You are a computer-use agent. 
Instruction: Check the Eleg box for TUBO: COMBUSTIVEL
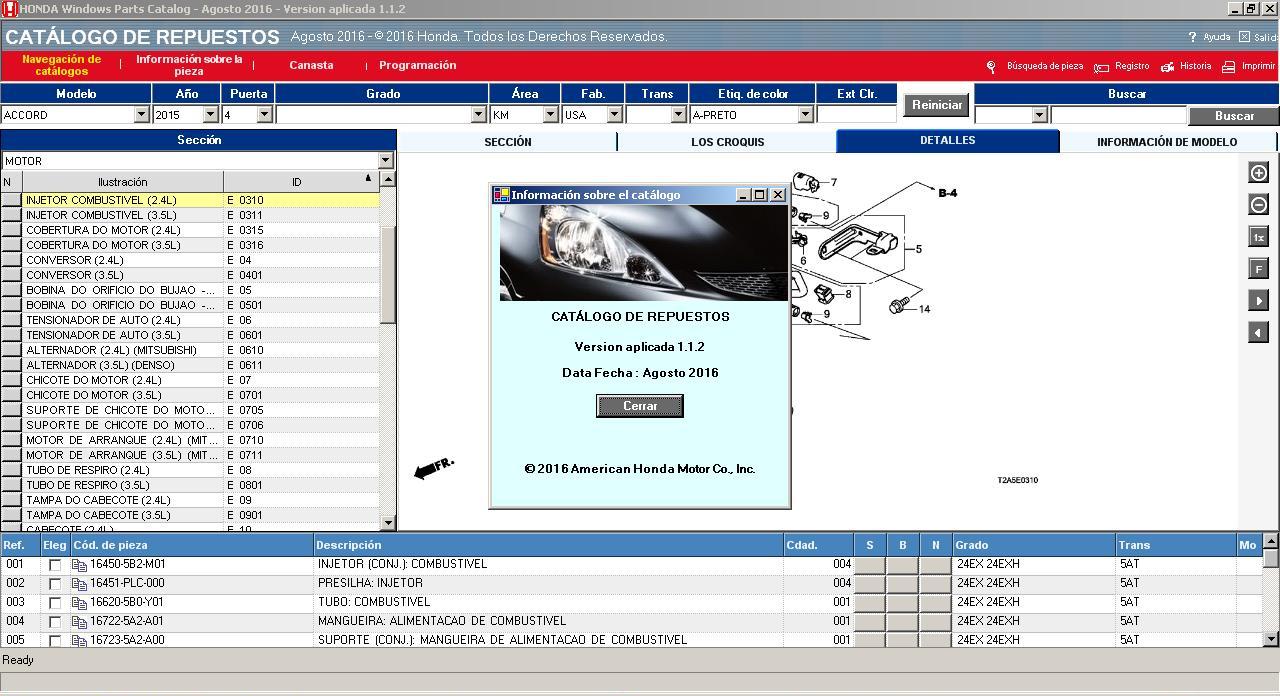point(56,601)
